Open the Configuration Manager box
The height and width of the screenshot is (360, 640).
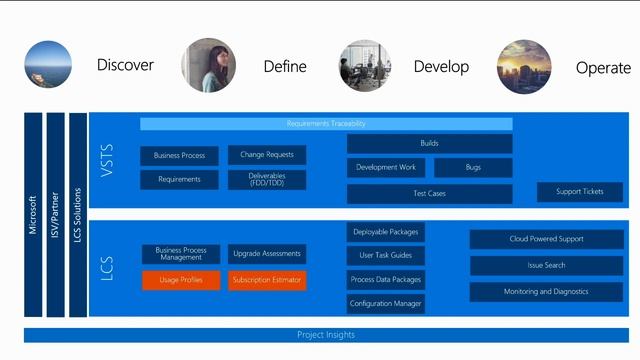386,304
